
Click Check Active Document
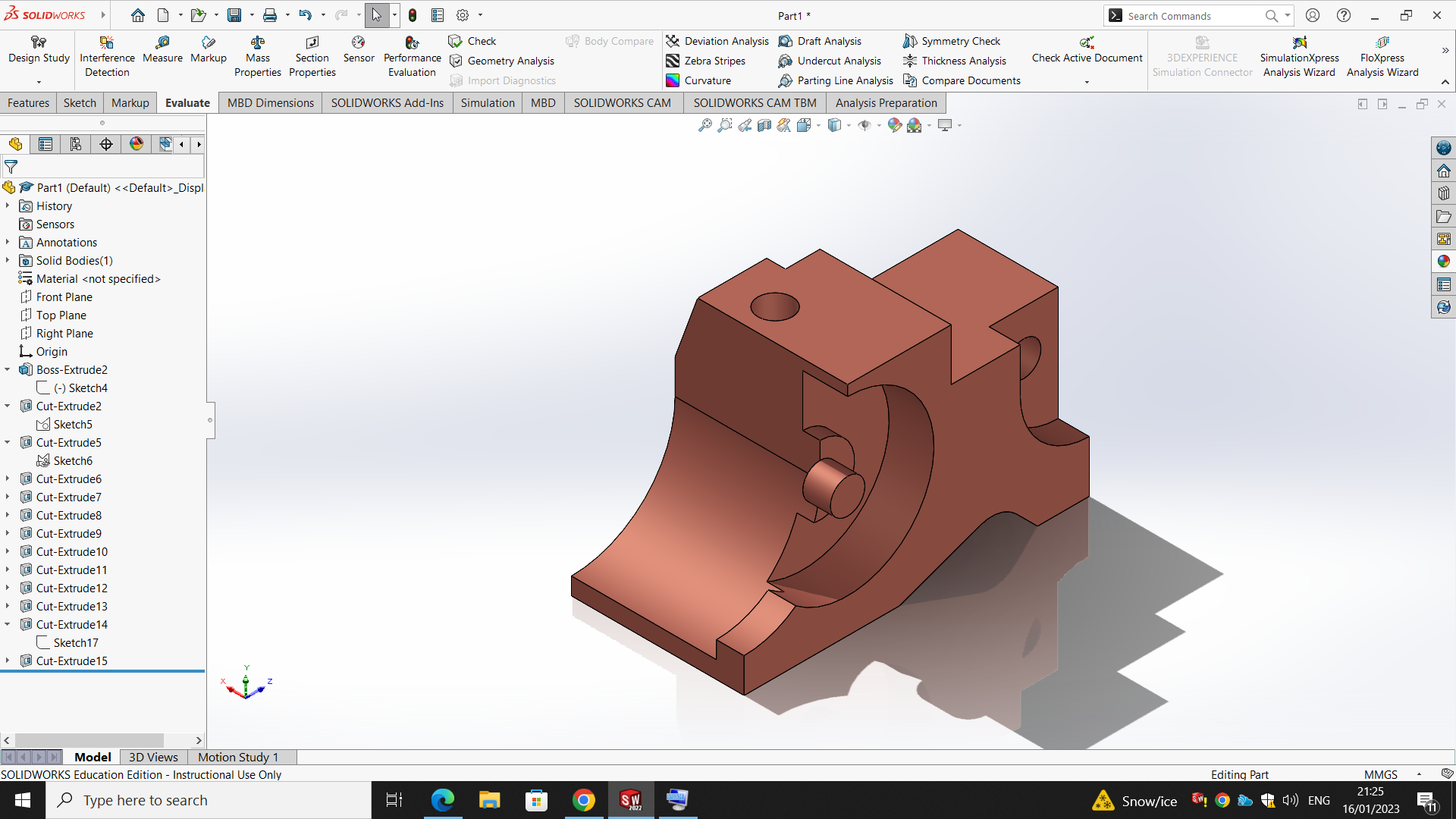pos(1087,50)
